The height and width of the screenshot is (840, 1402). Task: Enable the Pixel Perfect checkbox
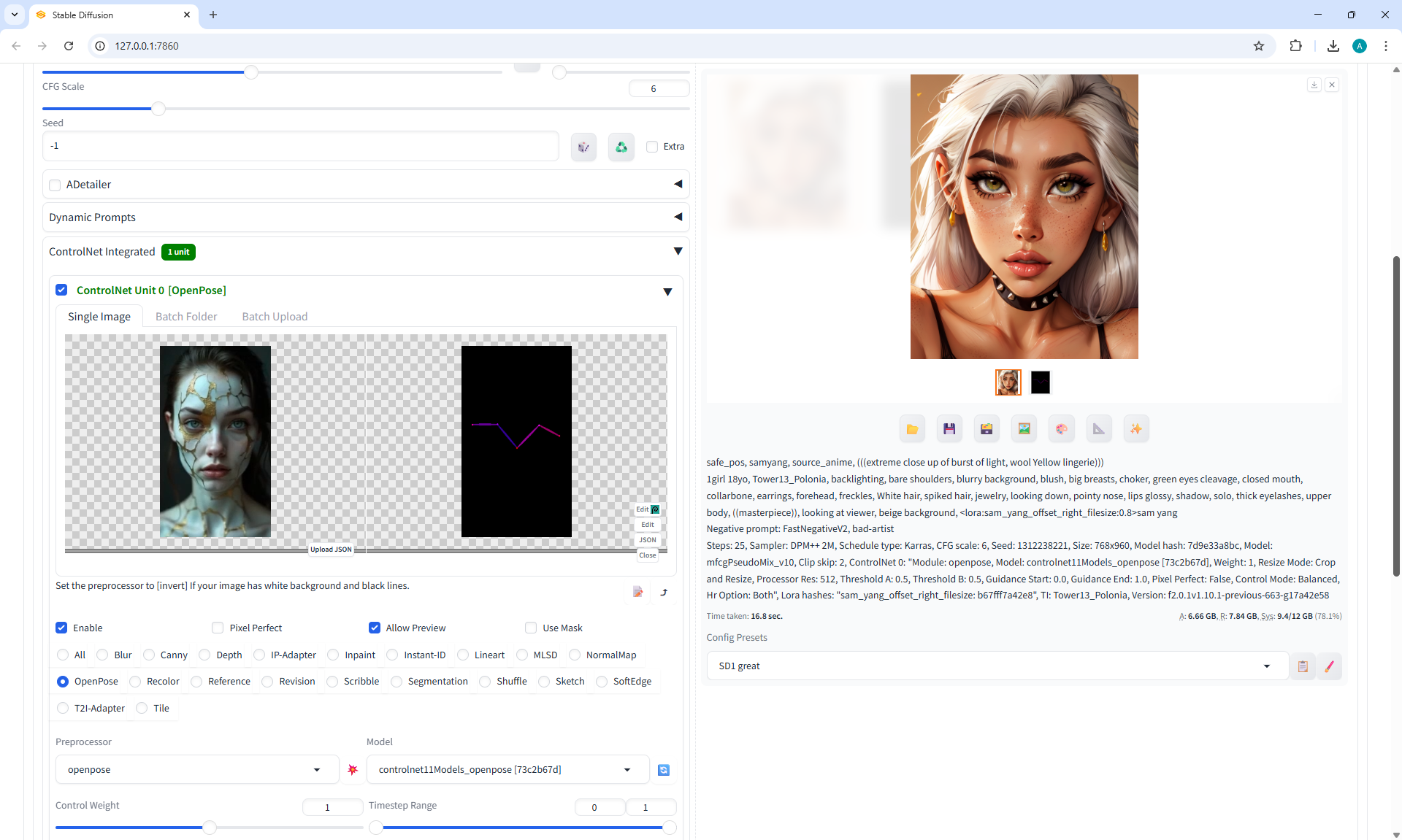[218, 628]
